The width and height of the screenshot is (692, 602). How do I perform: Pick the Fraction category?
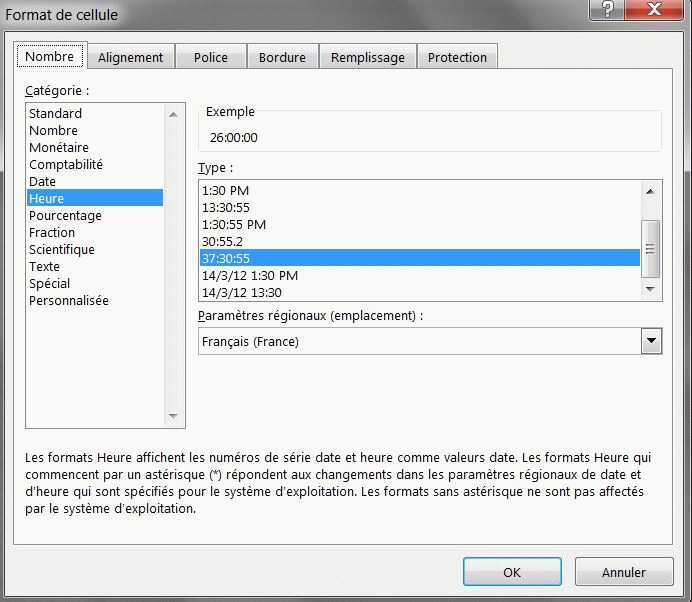pos(94,233)
